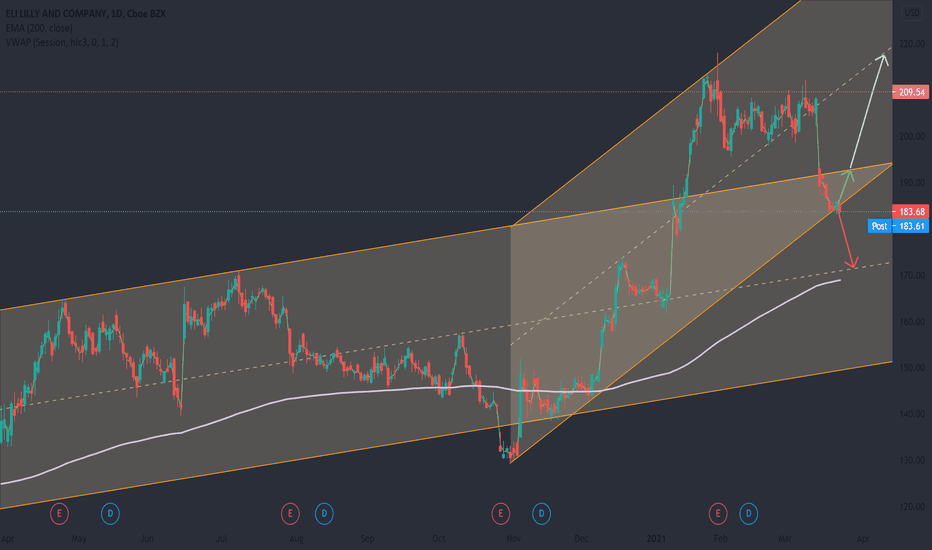Image resolution: width=932 pixels, height=550 pixels.
Task: Click the earnings E marker just before Nov
Action: point(500,513)
